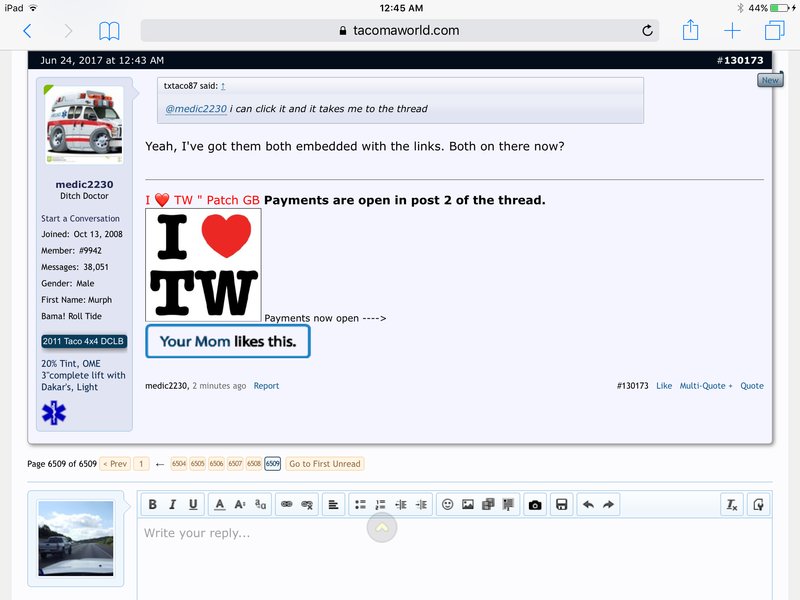Image resolution: width=800 pixels, height=600 pixels.
Task: Quote medic2230's post
Action: point(752,386)
